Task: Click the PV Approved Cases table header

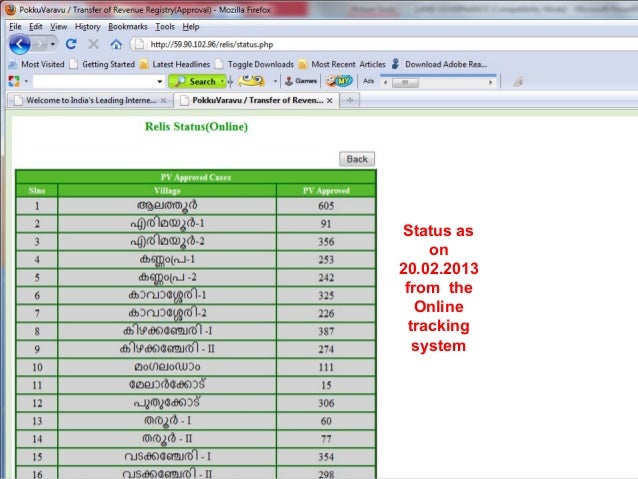Action: 196,177
